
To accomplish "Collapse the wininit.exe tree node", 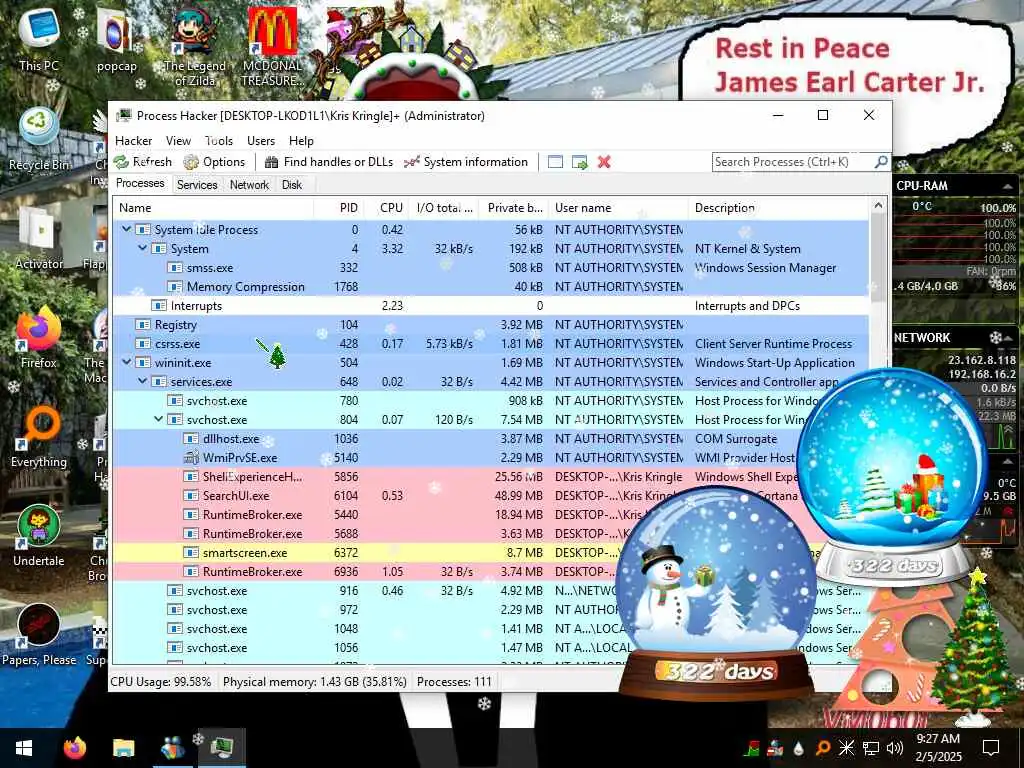I will (x=127, y=362).
